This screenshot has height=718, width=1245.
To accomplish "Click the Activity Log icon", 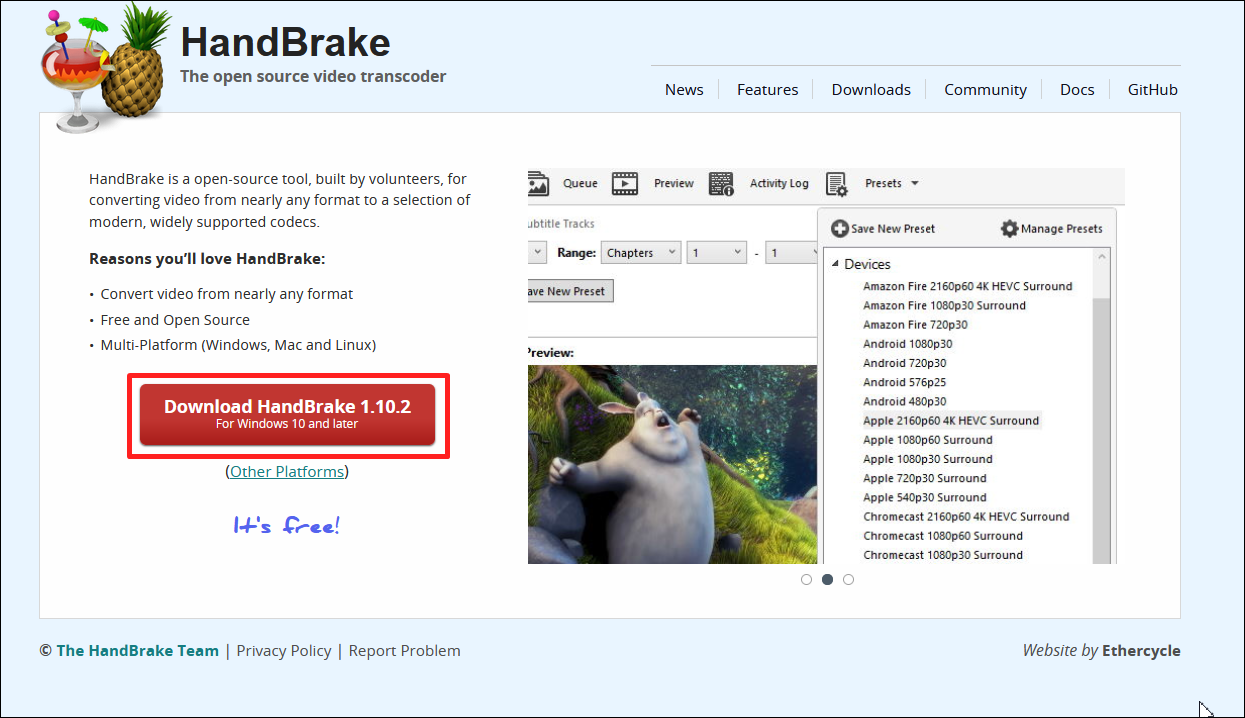I will coord(721,184).
